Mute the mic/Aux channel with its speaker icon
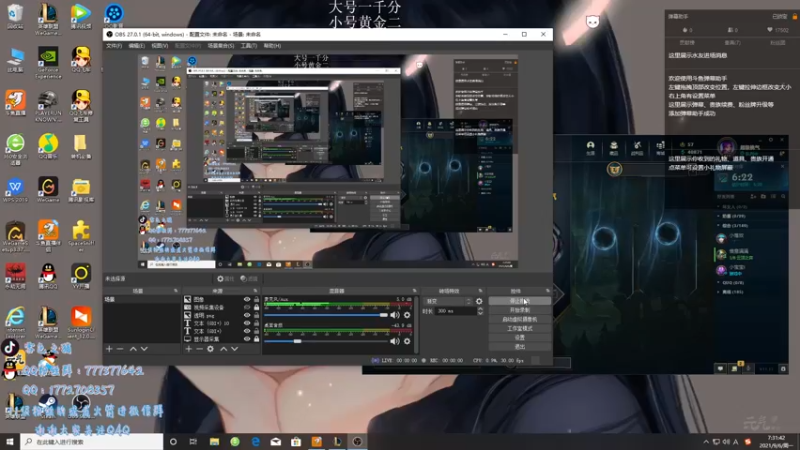This screenshot has height=450, width=800. click(394, 315)
